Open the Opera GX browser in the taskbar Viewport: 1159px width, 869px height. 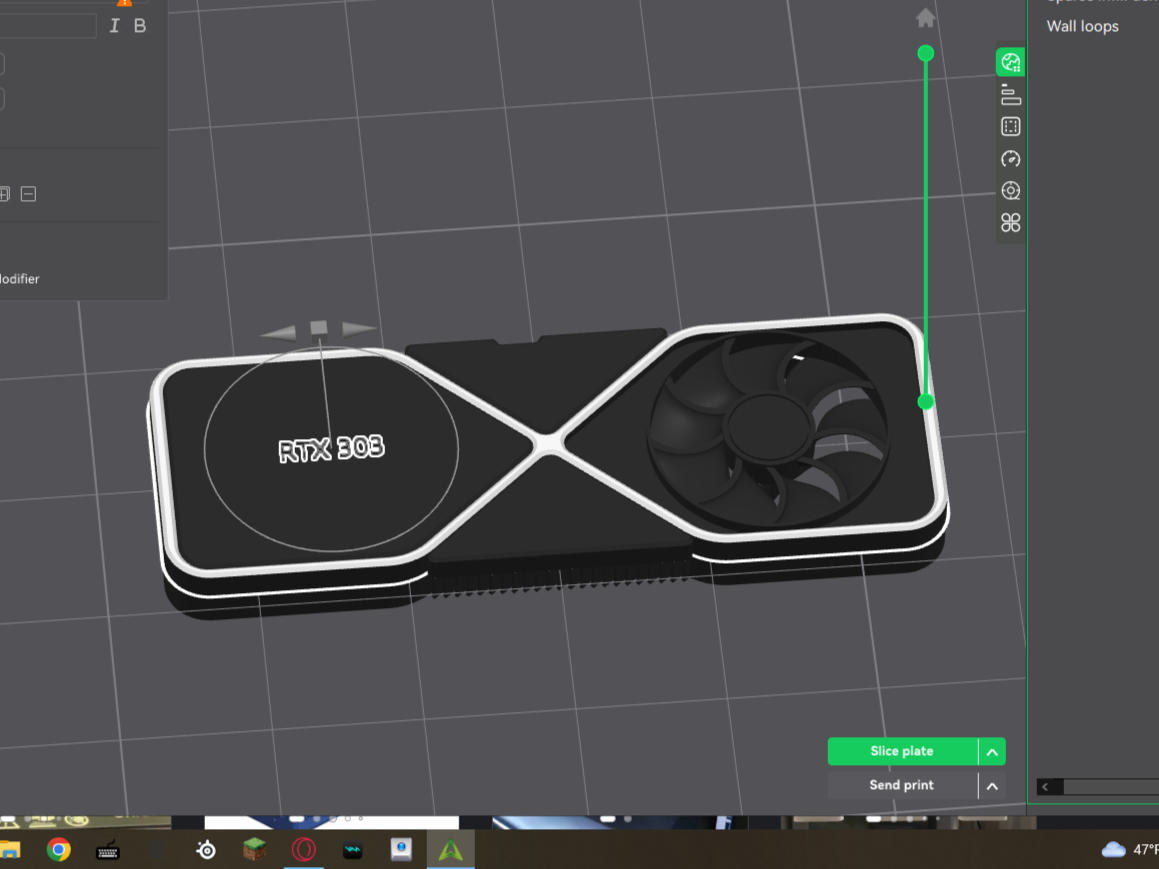303,850
